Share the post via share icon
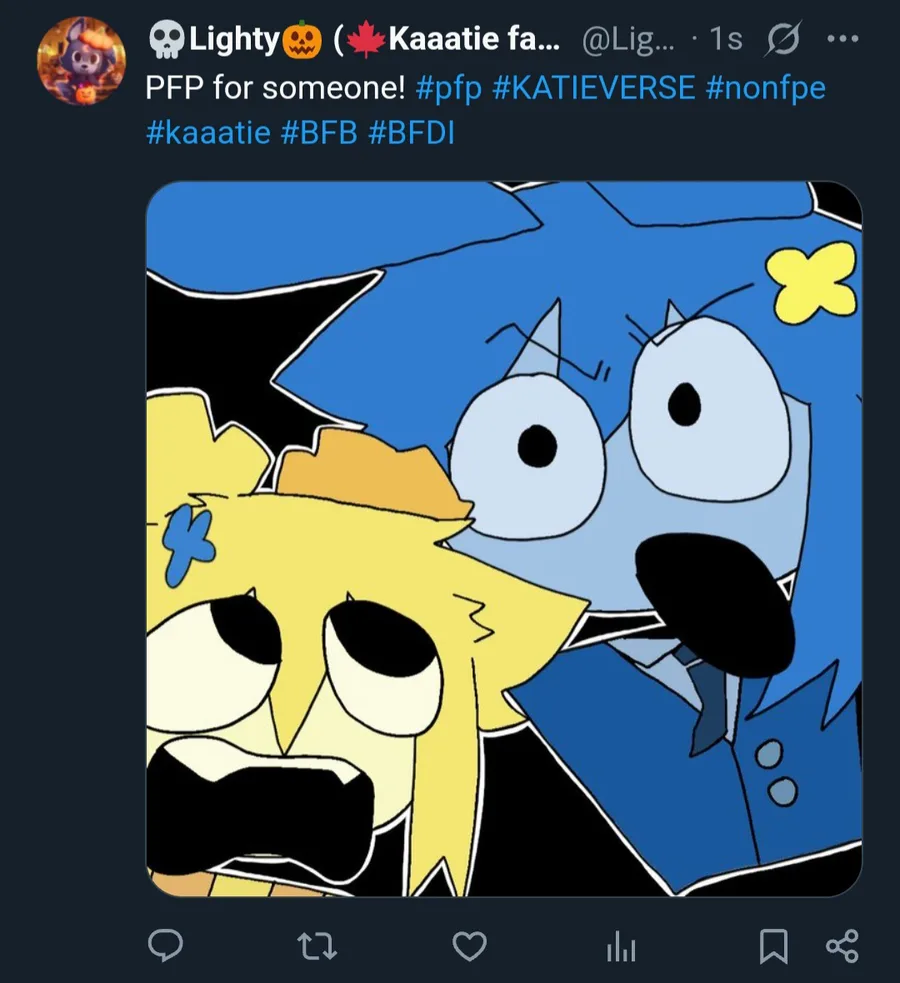Image resolution: width=900 pixels, height=983 pixels. (x=843, y=945)
